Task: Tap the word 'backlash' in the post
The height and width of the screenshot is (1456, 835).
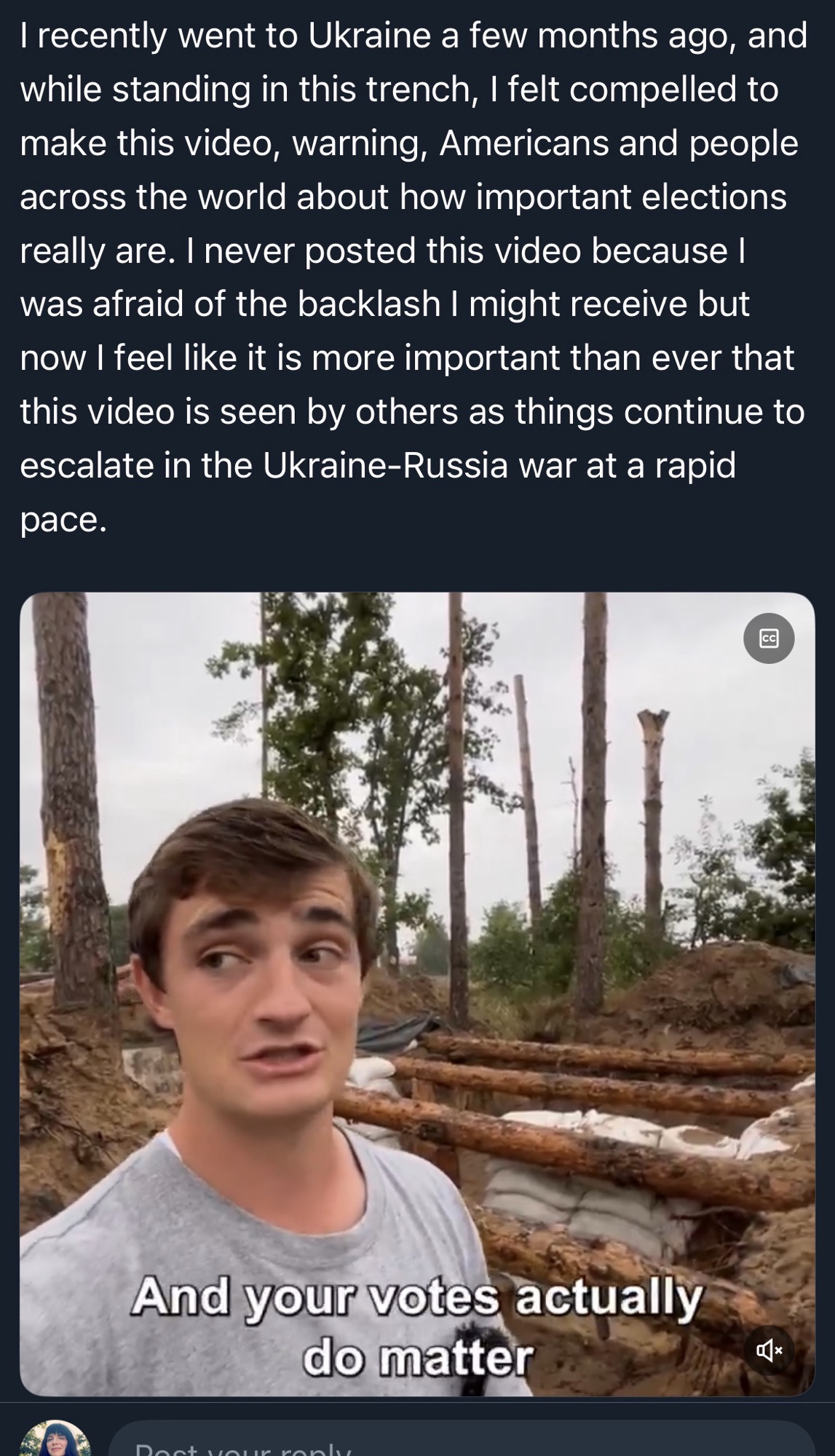Action: click(x=368, y=304)
